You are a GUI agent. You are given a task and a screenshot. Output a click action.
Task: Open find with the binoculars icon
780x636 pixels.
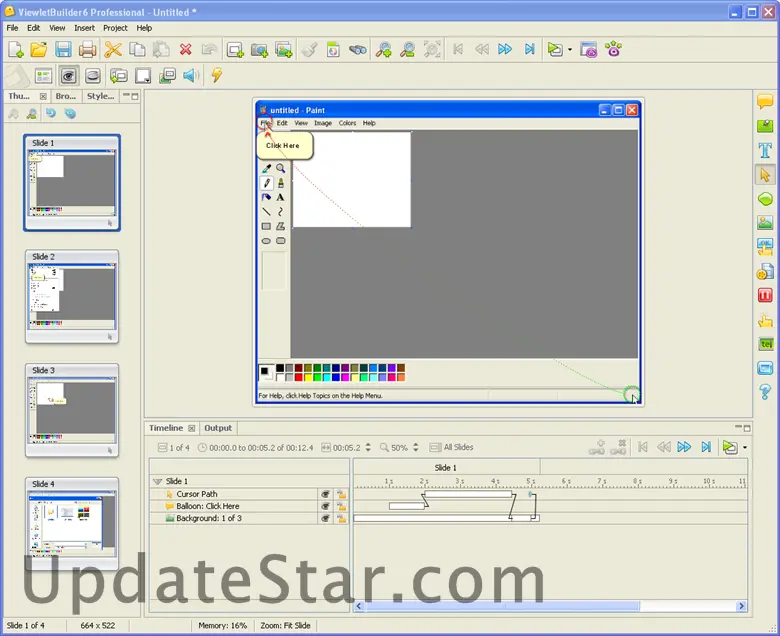(358, 49)
